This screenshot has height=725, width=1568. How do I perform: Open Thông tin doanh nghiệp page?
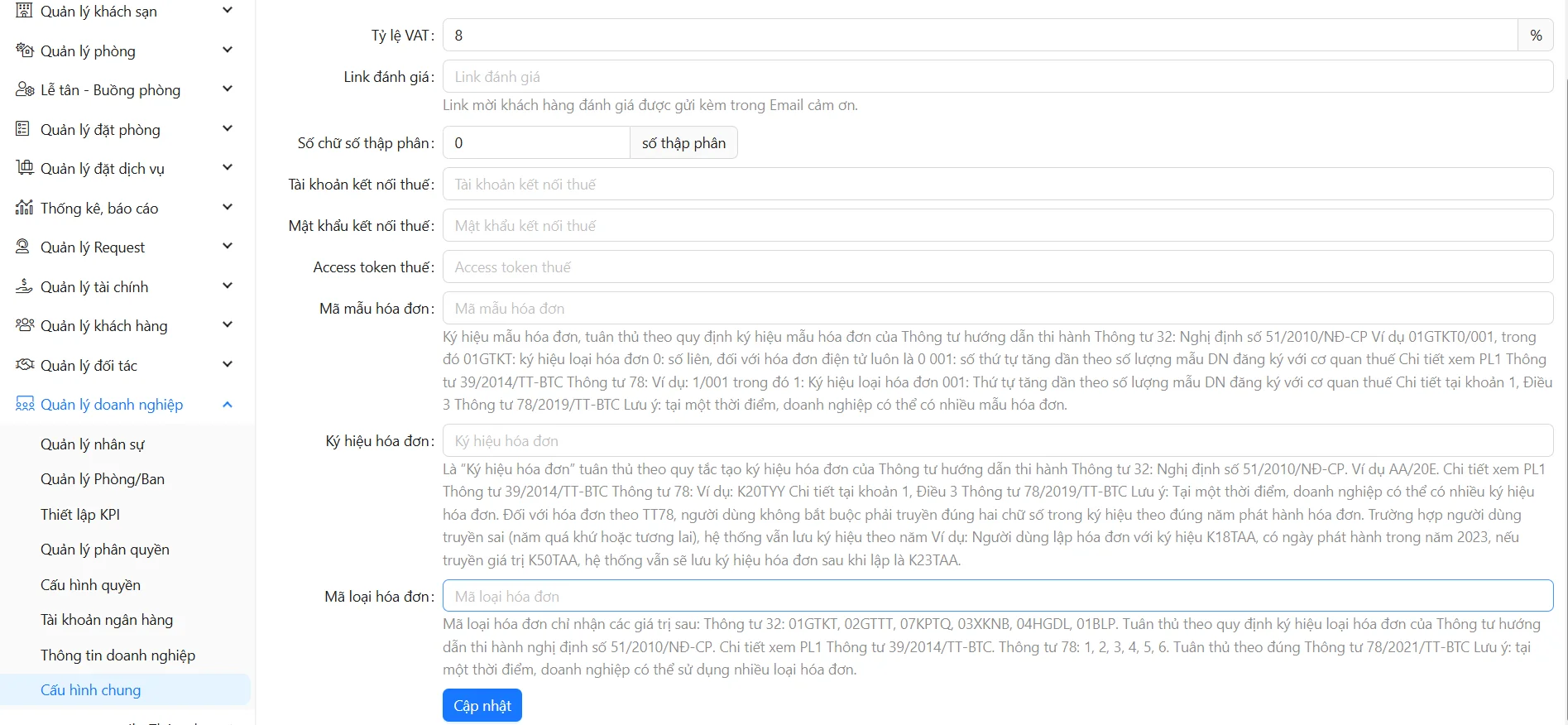point(117,655)
